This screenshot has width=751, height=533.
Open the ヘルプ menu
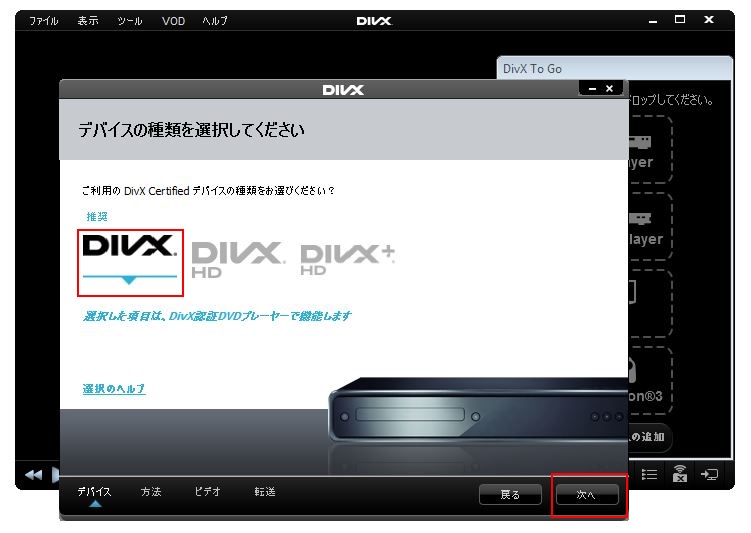[x=215, y=21]
